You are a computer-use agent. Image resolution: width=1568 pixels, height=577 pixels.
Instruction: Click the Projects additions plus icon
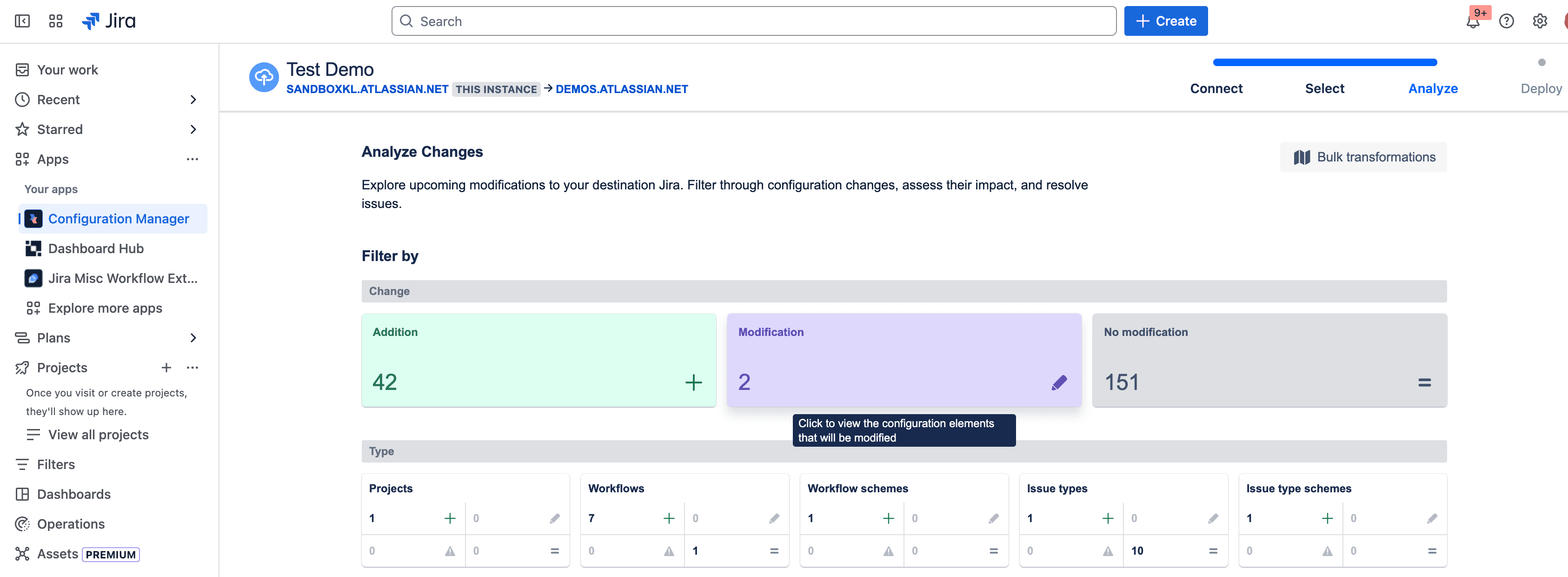450,518
